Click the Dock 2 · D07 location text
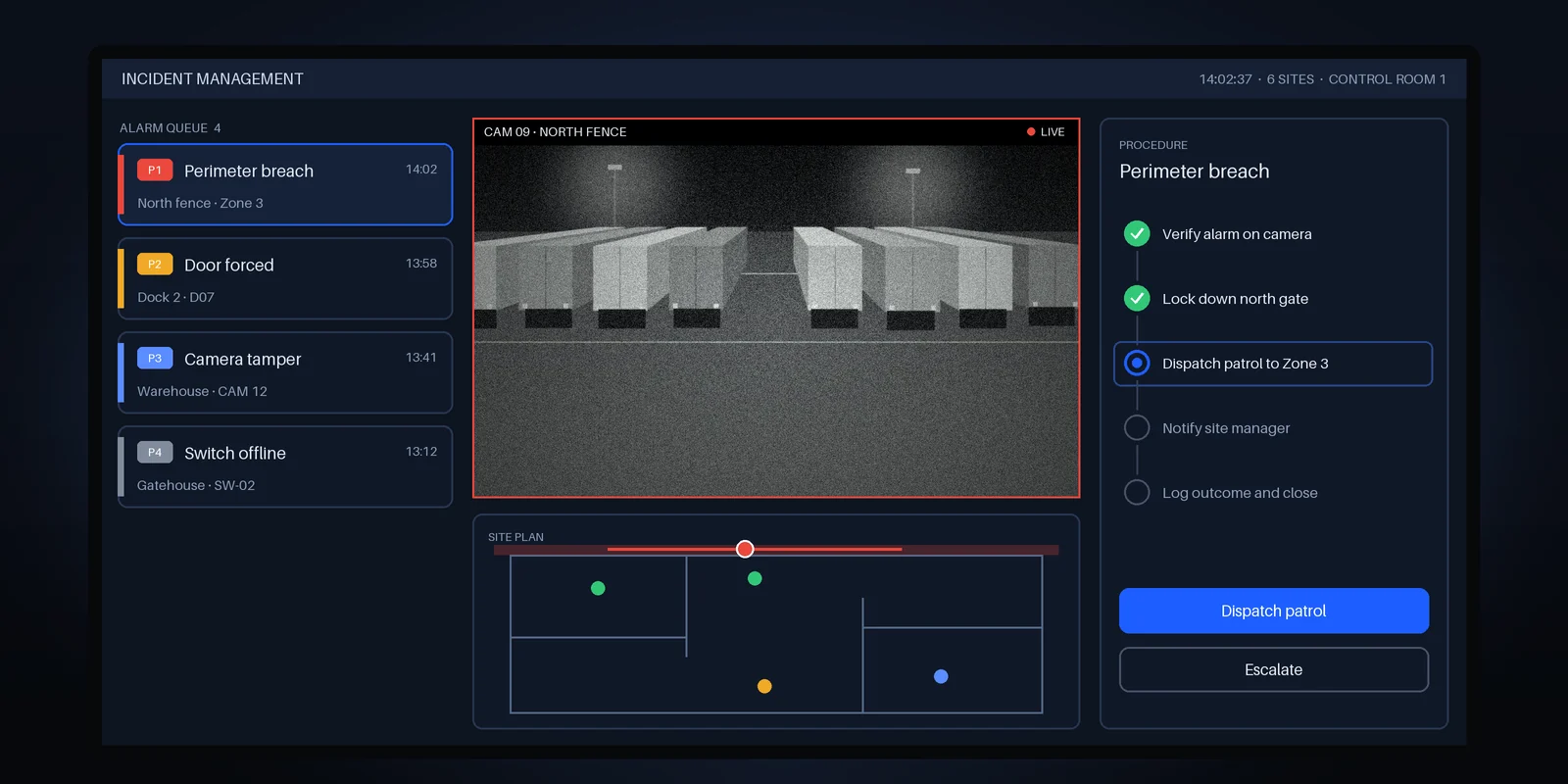Image resolution: width=1568 pixels, height=784 pixels. (x=175, y=297)
